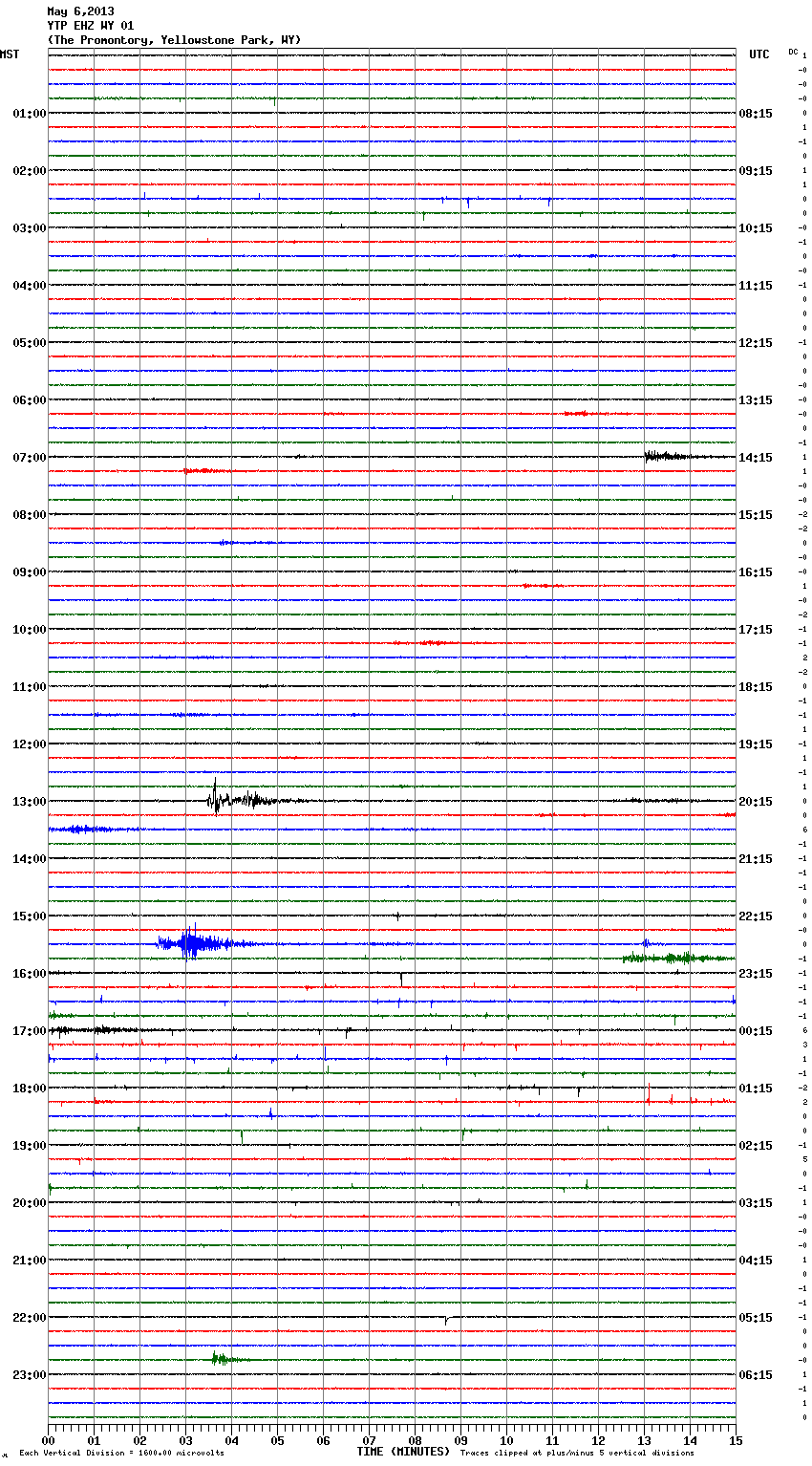
Task: Click the "Traces clipped at plus/minus 5 vertical divisions" note
Action: [577, 1454]
